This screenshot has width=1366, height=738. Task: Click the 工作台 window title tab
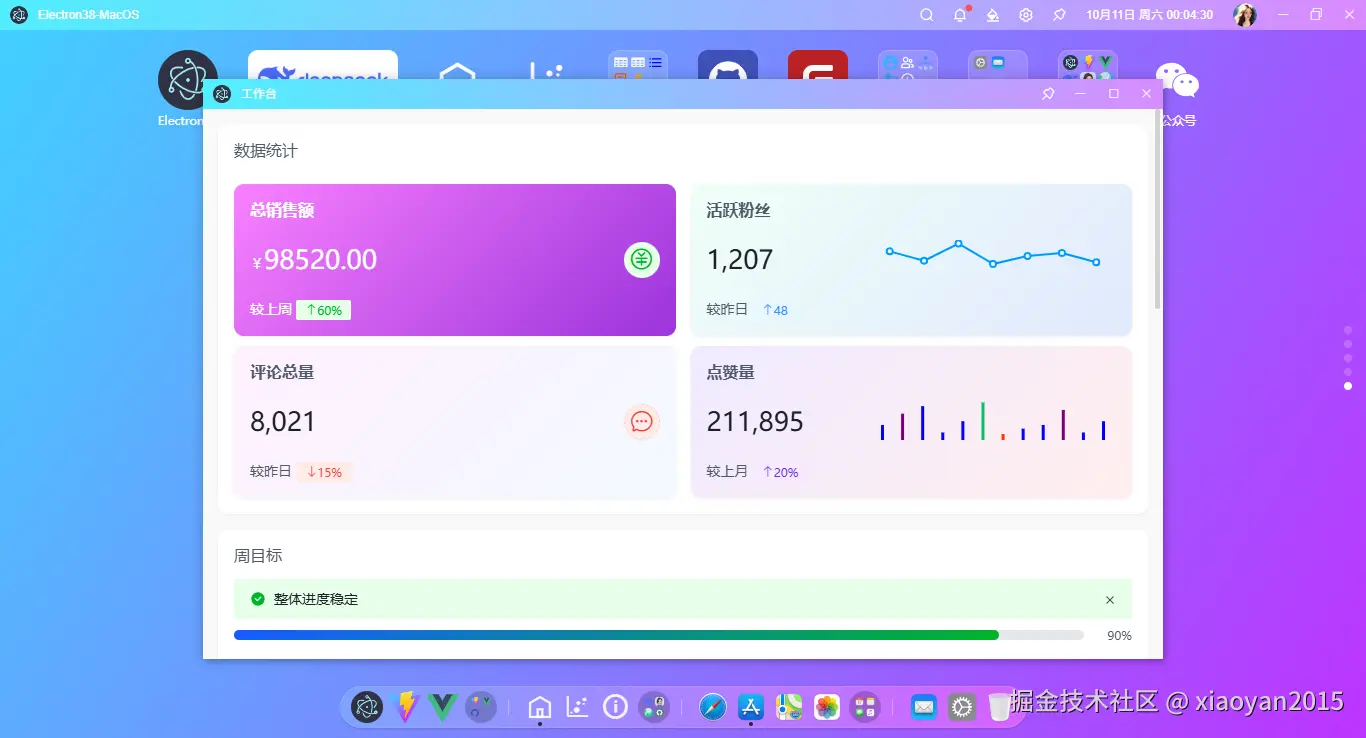(x=259, y=93)
